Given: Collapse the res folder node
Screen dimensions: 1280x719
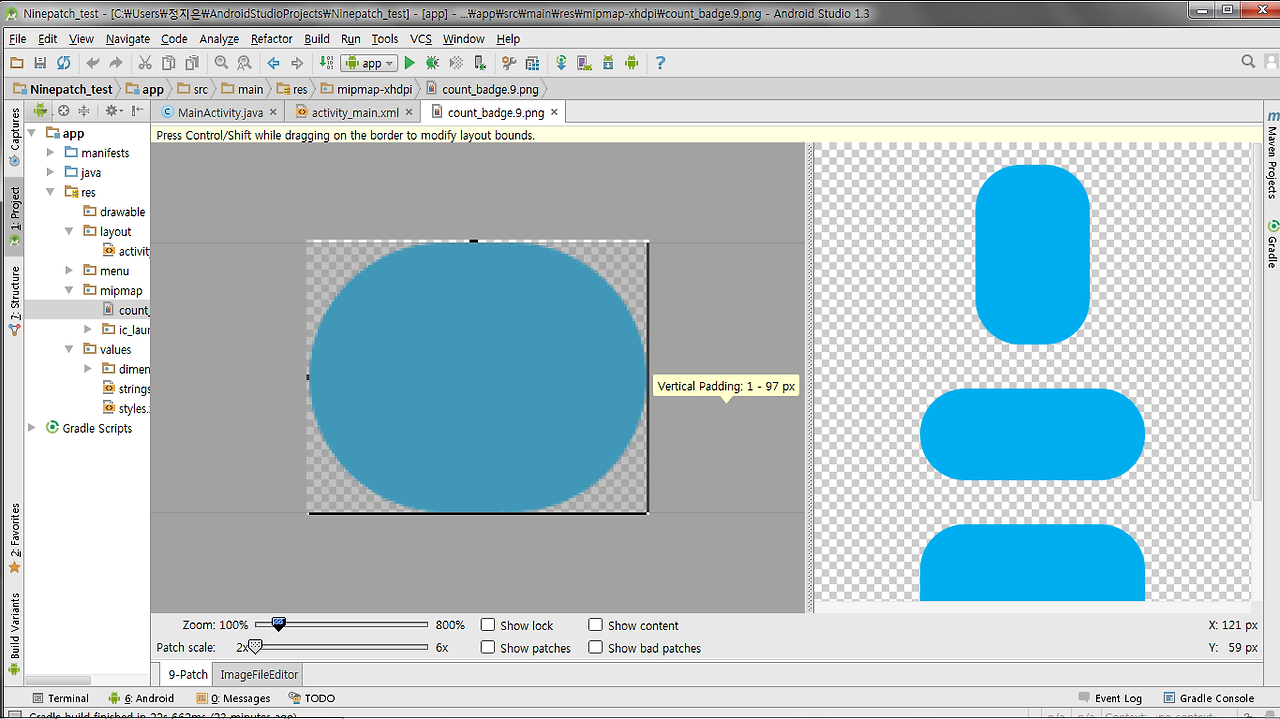Looking at the screenshot, I should (x=51, y=192).
